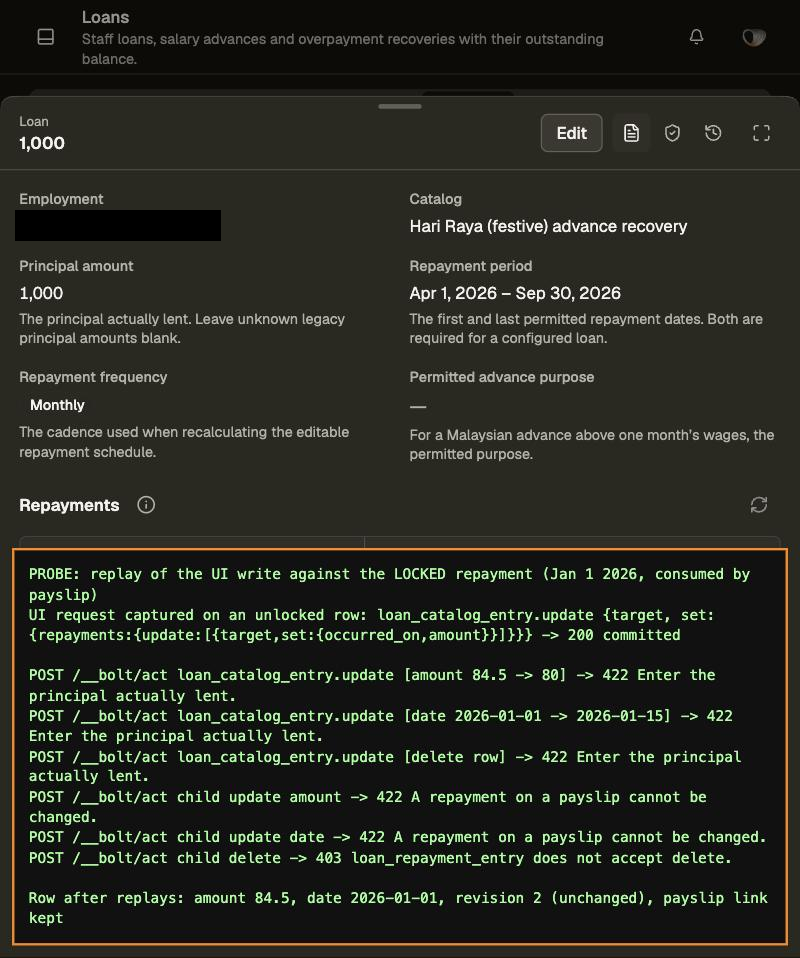The width and height of the screenshot is (800, 958).
Task: Toggle the sidebar panel icon beside Loans
Action: coord(46,37)
